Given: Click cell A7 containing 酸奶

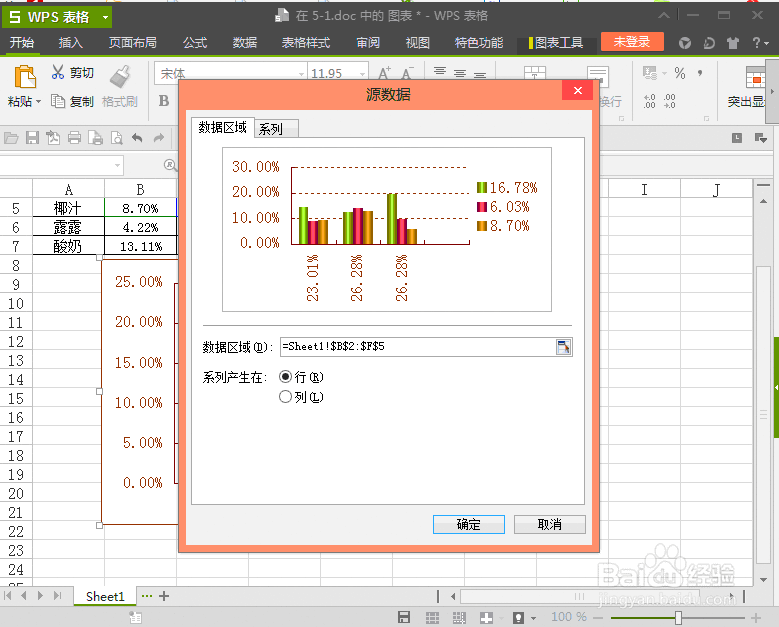Looking at the screenshot, I should [x=69, y=246].
